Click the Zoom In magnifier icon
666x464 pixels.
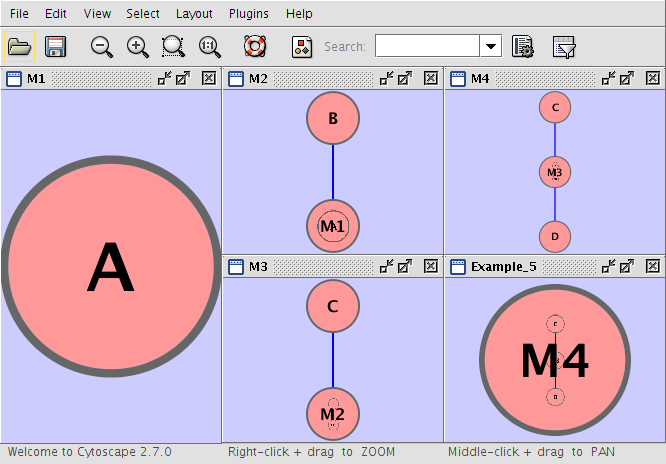138,47
